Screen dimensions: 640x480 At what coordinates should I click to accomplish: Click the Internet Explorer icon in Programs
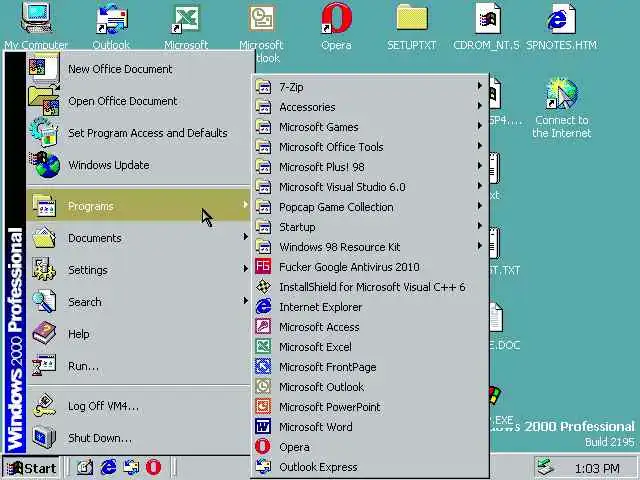pyautogui.click(x=263, y=307)
